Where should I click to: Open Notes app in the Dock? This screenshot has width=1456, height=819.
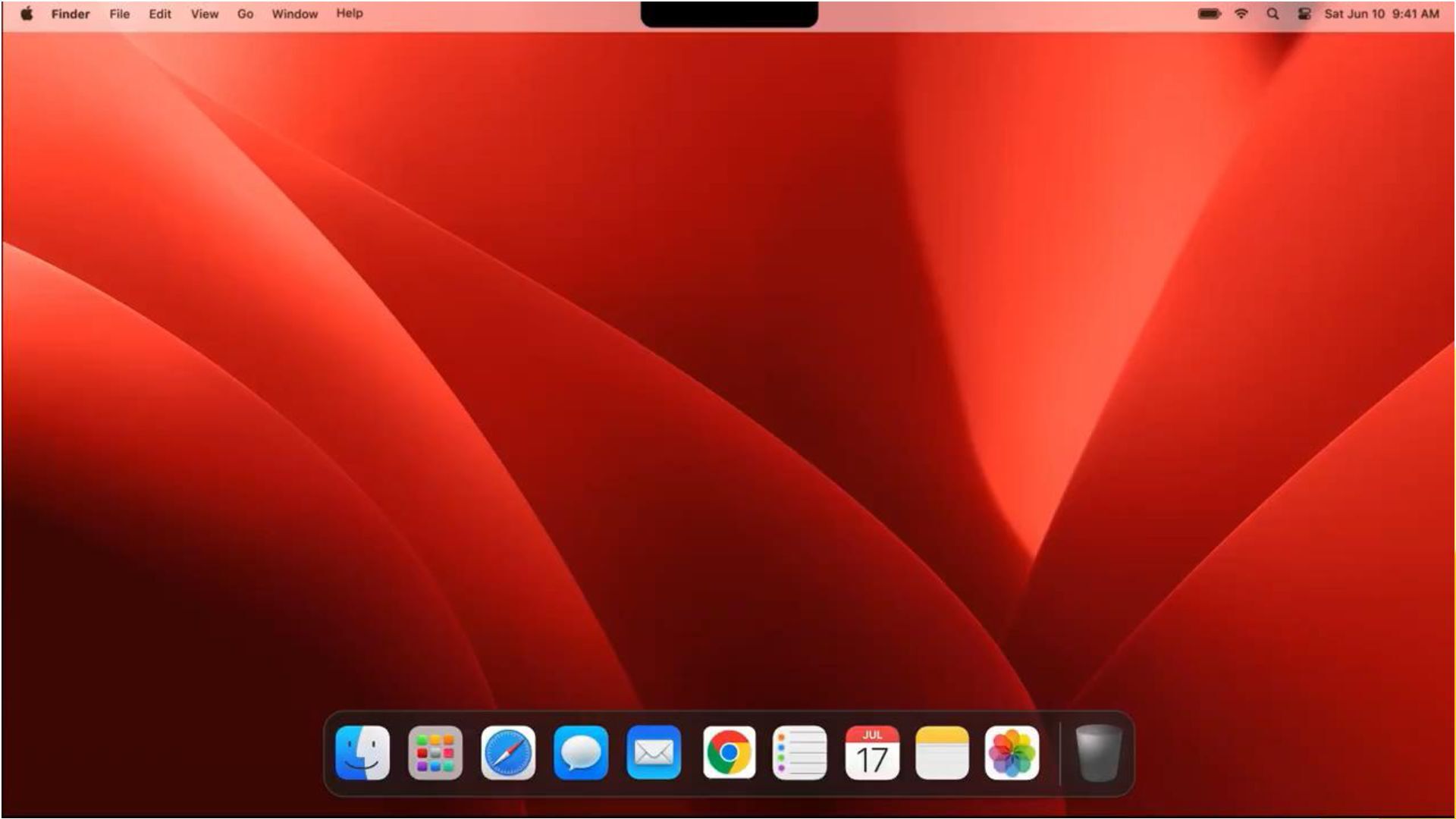coord(942,753)
